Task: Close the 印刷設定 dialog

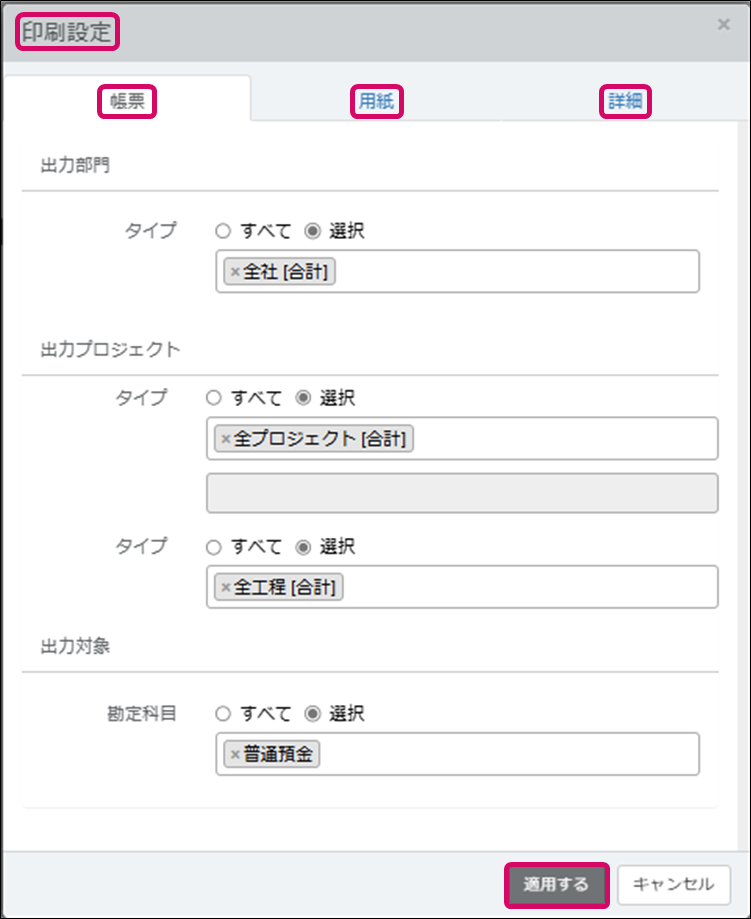Action: point(724,25)
